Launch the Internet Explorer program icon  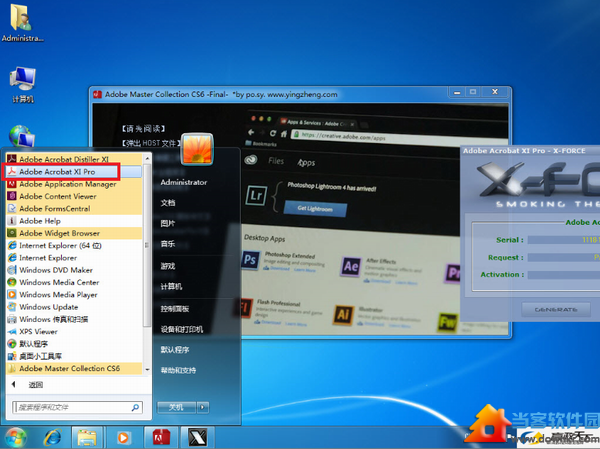12,257
